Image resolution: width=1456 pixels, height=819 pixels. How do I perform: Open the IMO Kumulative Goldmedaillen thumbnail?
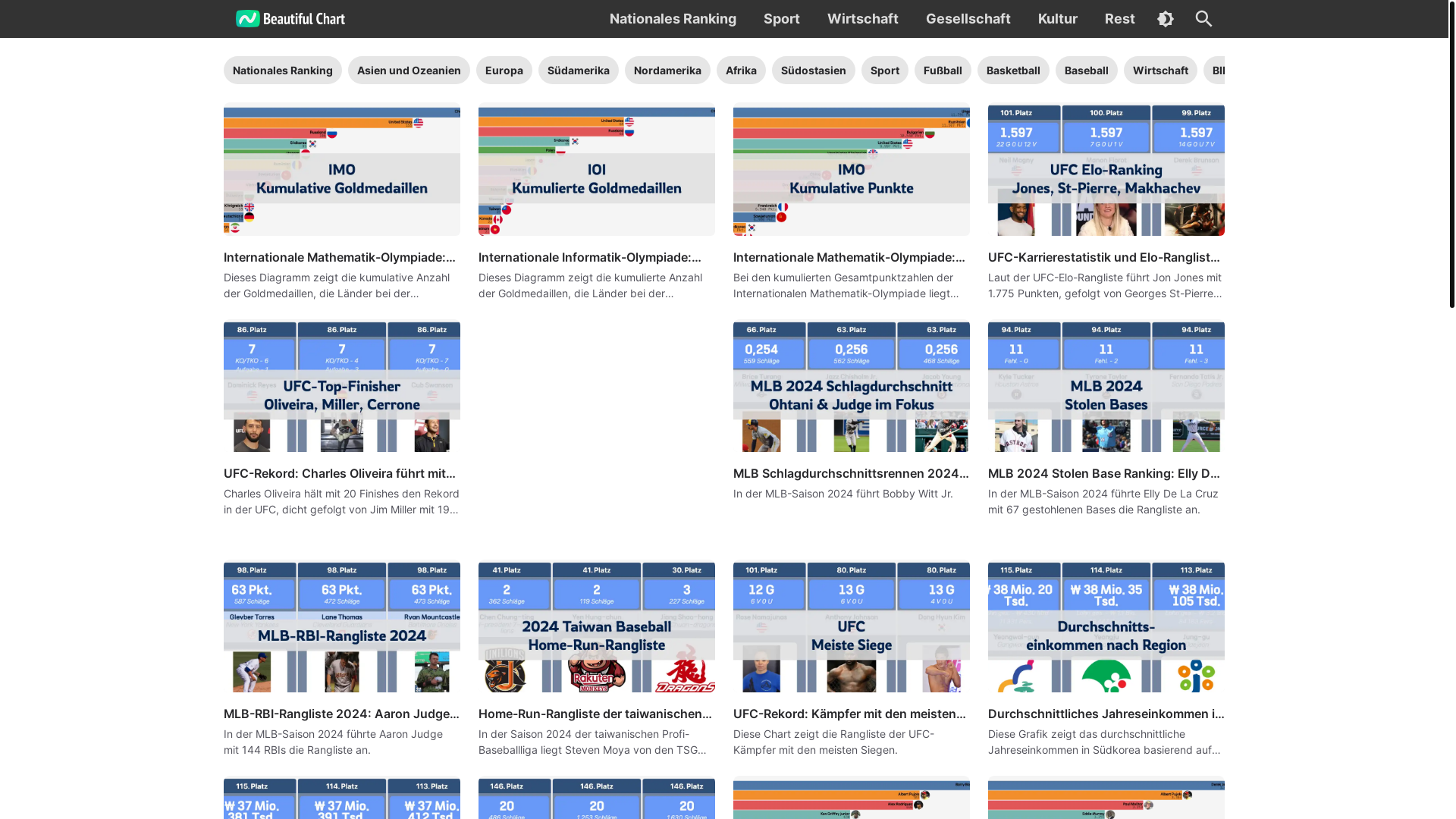(x=342, y=169)
